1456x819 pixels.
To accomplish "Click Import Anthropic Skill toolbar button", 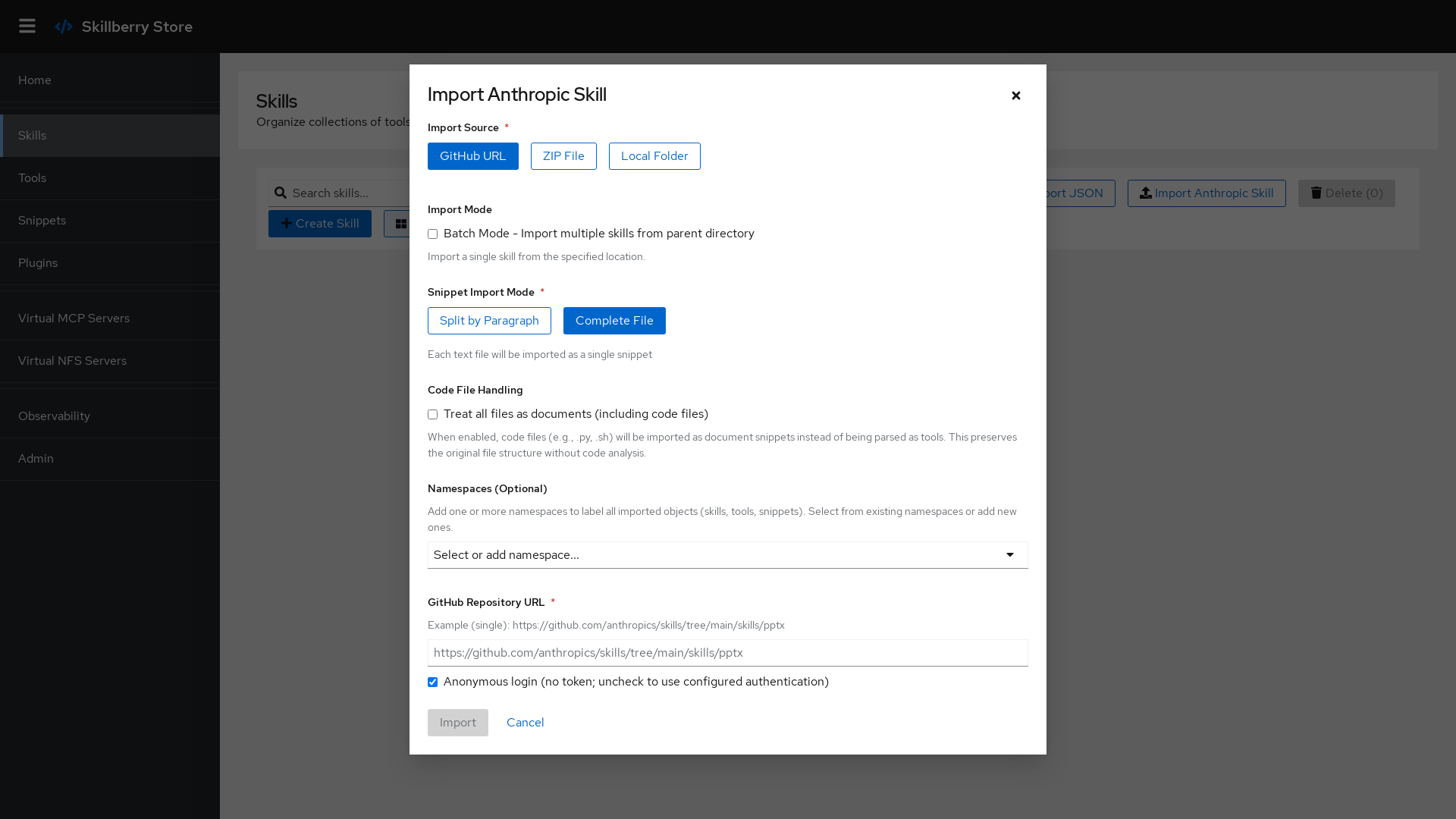I will tap(1207, 193).
